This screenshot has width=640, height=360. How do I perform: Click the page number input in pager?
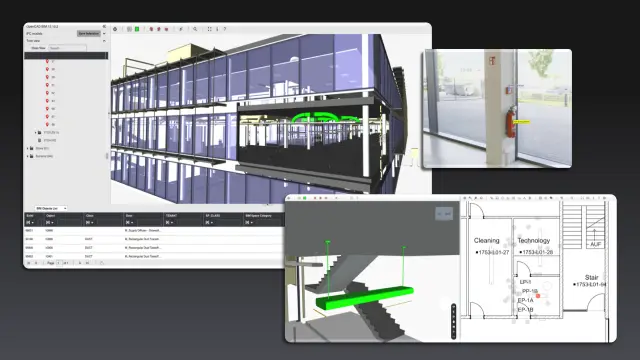tap(59, 263)
